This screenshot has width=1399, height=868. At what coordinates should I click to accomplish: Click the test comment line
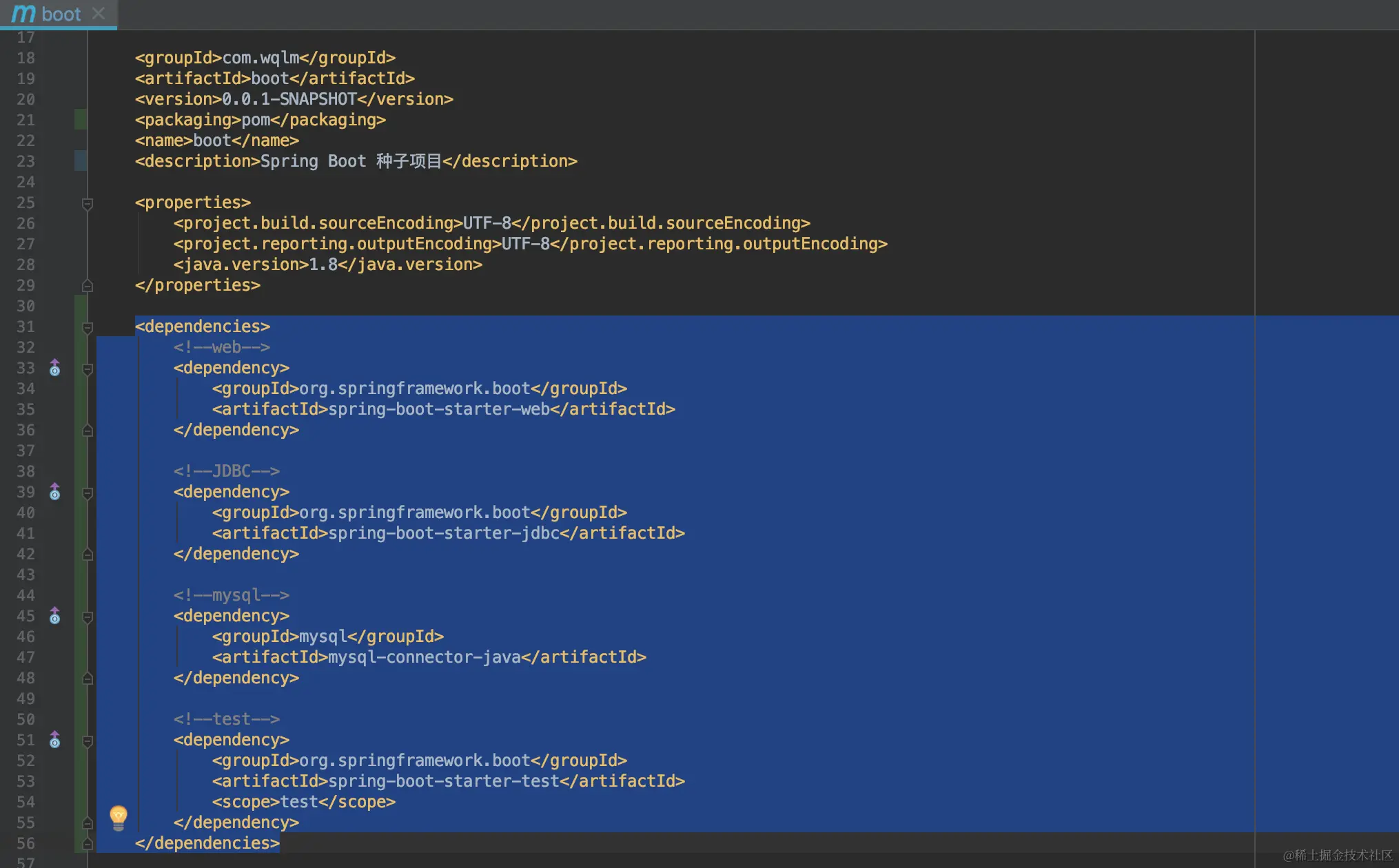click(227, 719)
